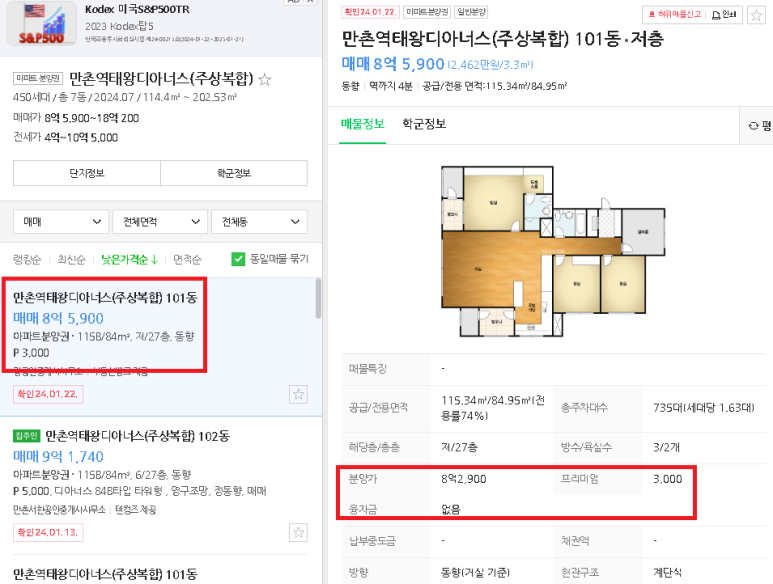The width and height of the screenshot is (773, 584).
Task: Switch to the 학군정보 tab
Action: click(x=424, y=124)
